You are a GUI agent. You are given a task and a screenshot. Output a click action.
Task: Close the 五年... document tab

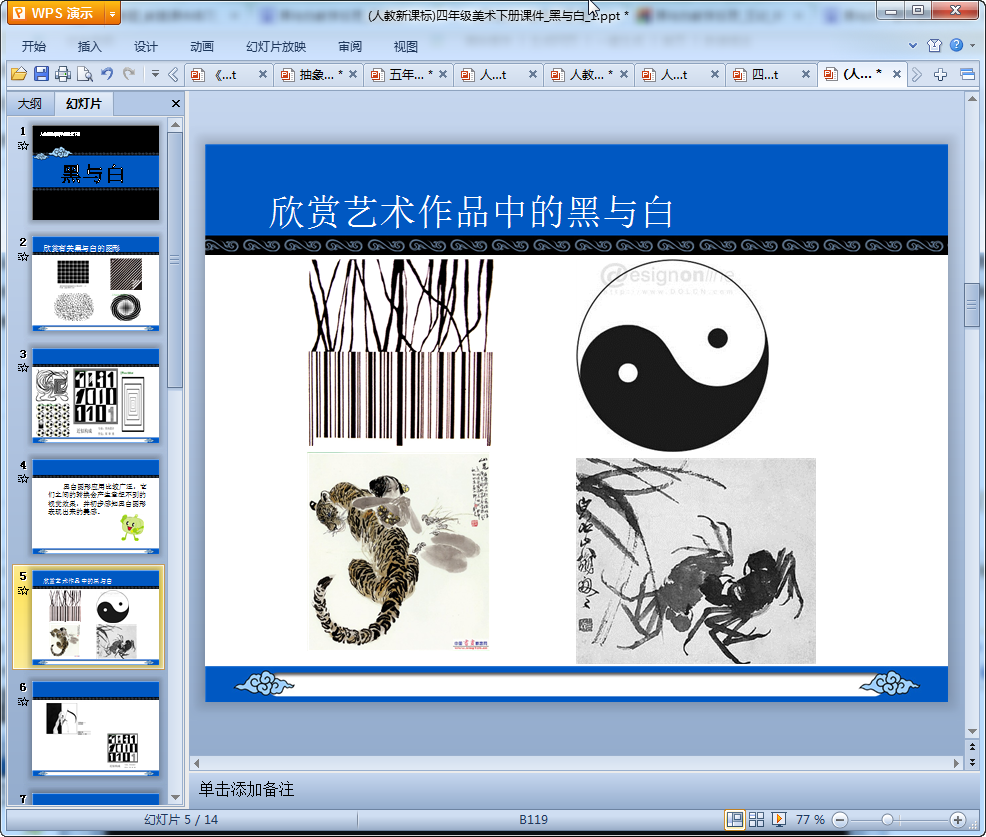click(443, 74)
